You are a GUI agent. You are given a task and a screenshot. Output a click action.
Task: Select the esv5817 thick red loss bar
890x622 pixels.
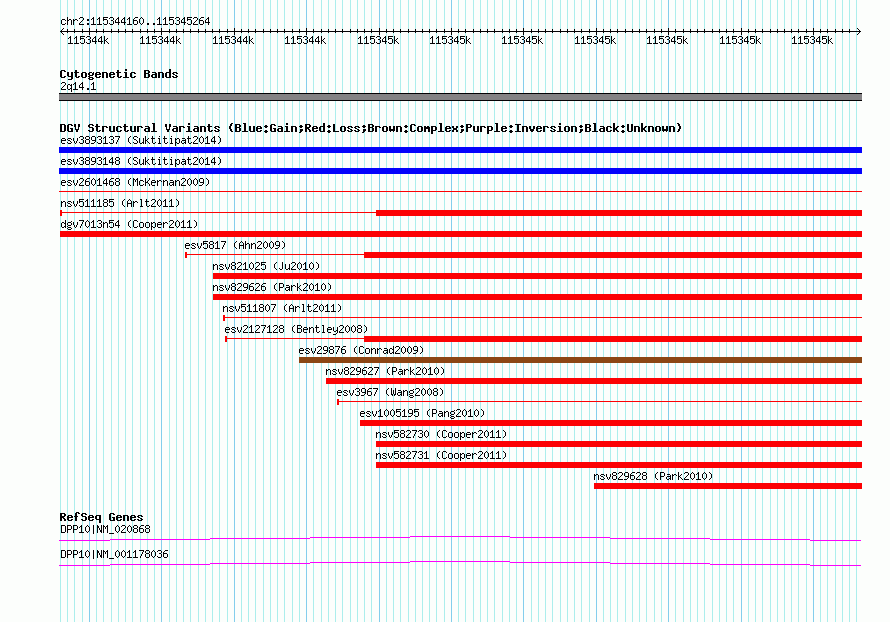tap(613, 255)
